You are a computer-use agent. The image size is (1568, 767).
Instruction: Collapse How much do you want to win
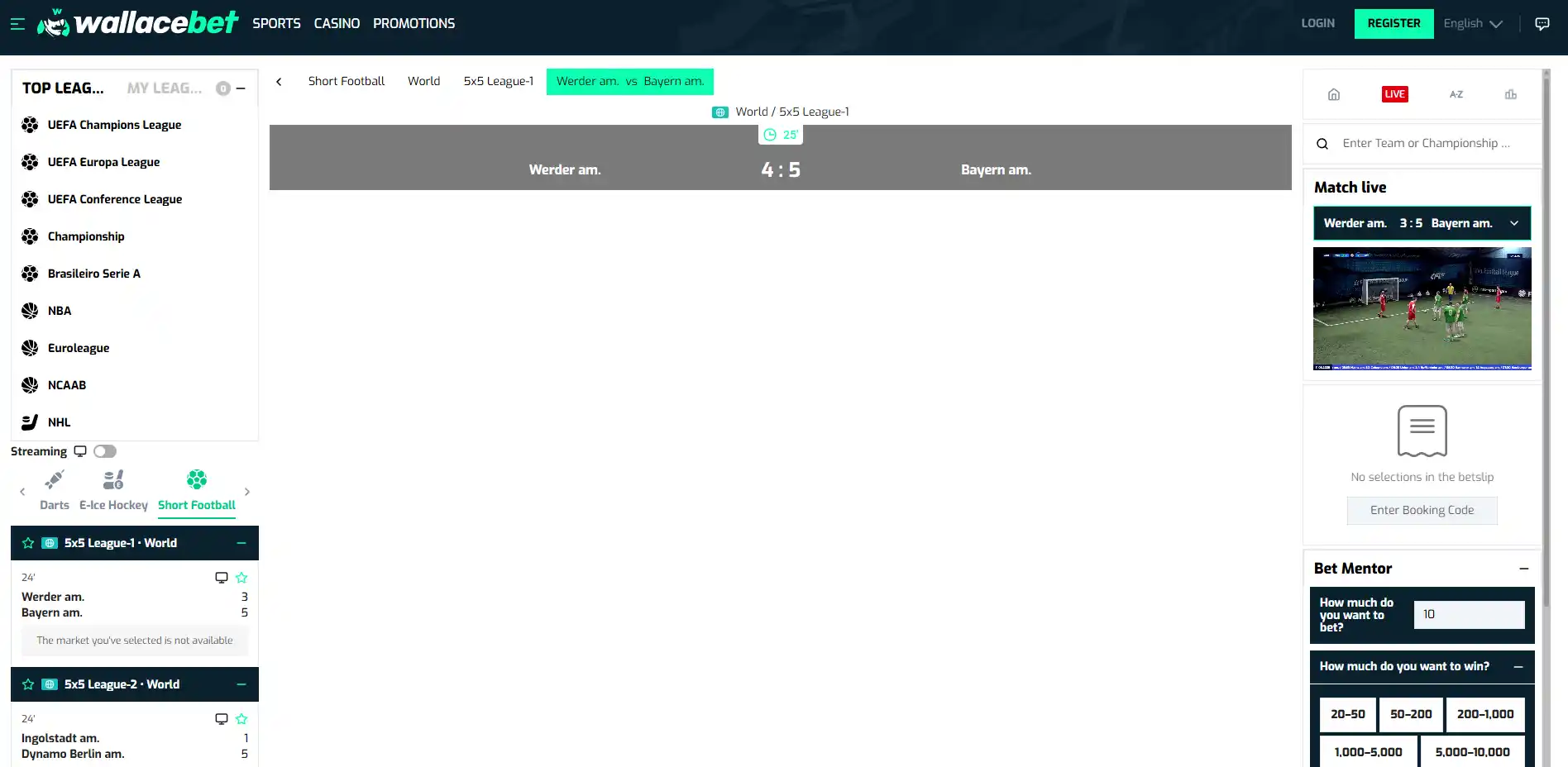coord(1518,667)
